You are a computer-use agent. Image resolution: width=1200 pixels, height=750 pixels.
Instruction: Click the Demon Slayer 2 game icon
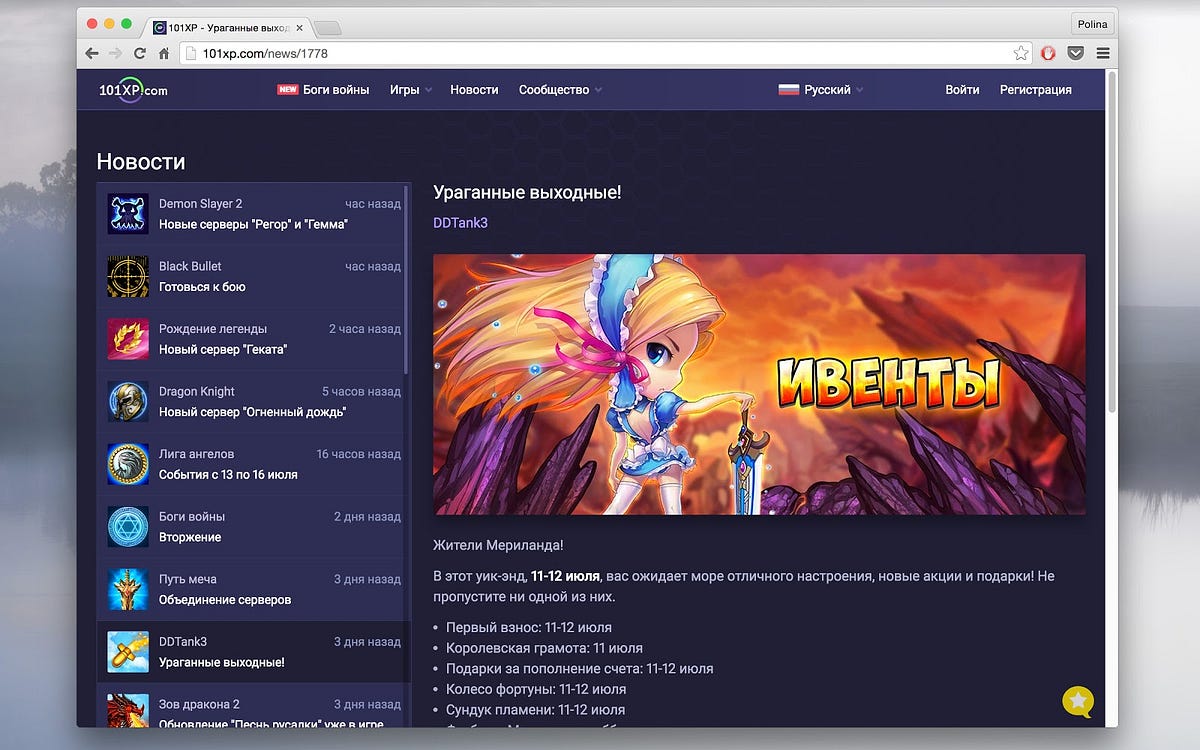(128, 214)
